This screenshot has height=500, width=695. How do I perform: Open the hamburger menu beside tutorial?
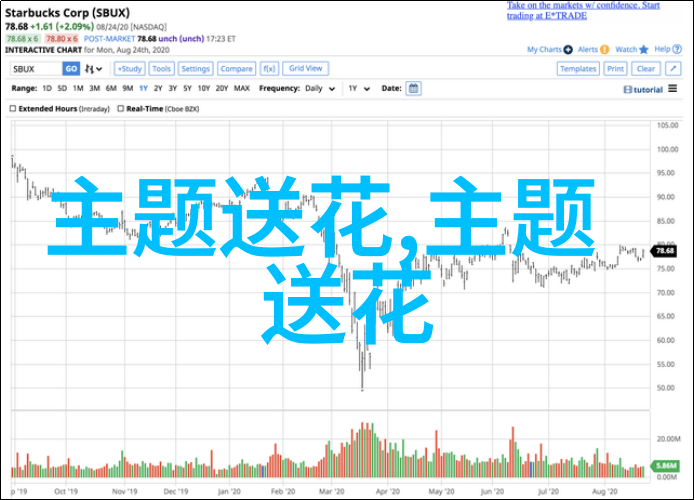[673, 89]
